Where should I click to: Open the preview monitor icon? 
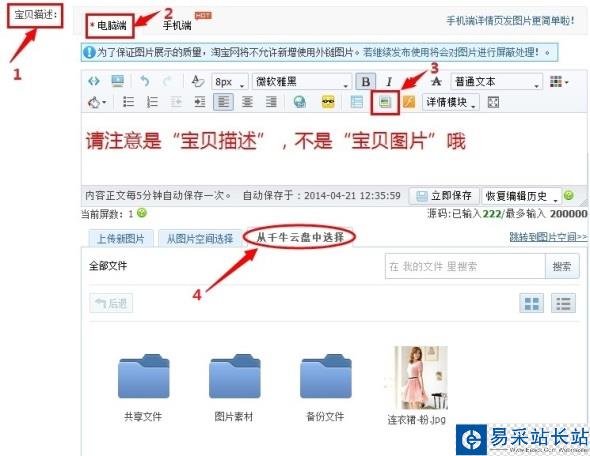pyautogui.click(x=118, y=81)
